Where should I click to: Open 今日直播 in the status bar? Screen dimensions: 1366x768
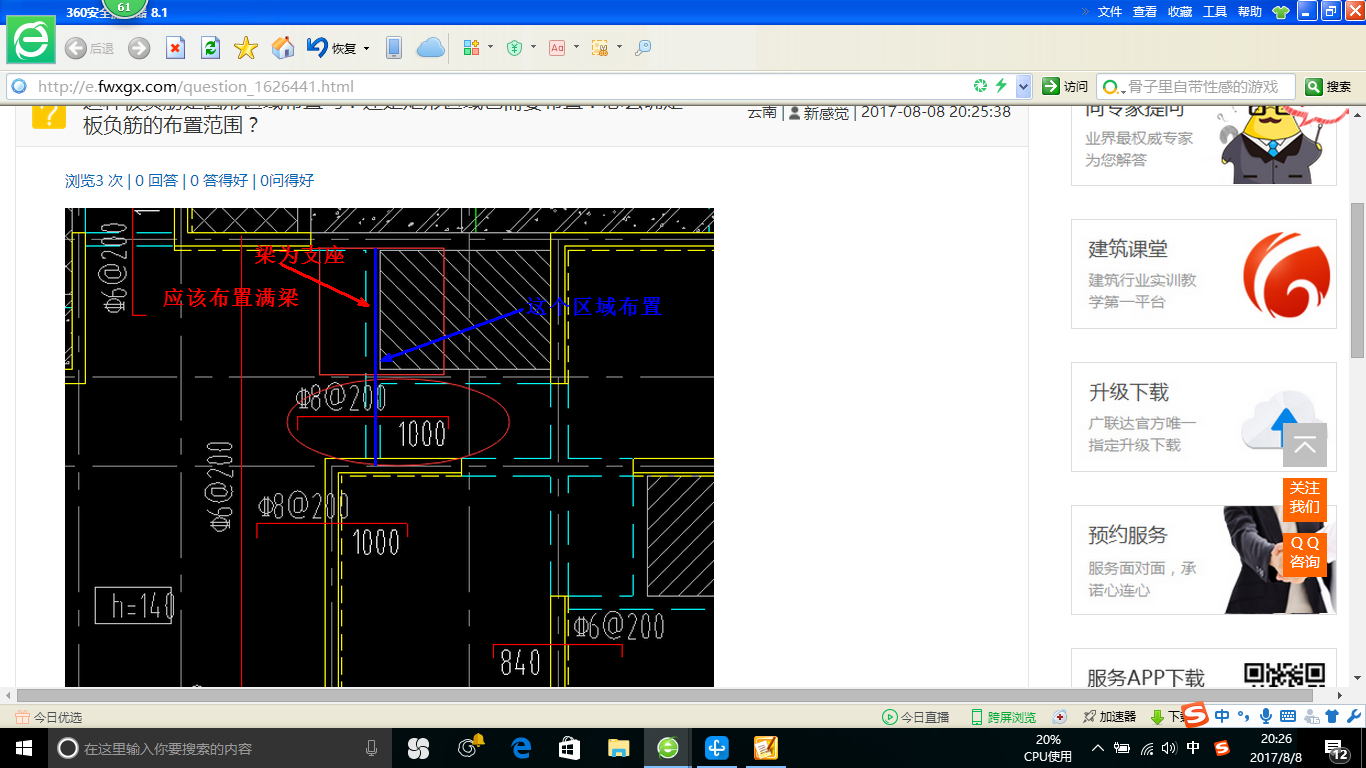[915, 717]
